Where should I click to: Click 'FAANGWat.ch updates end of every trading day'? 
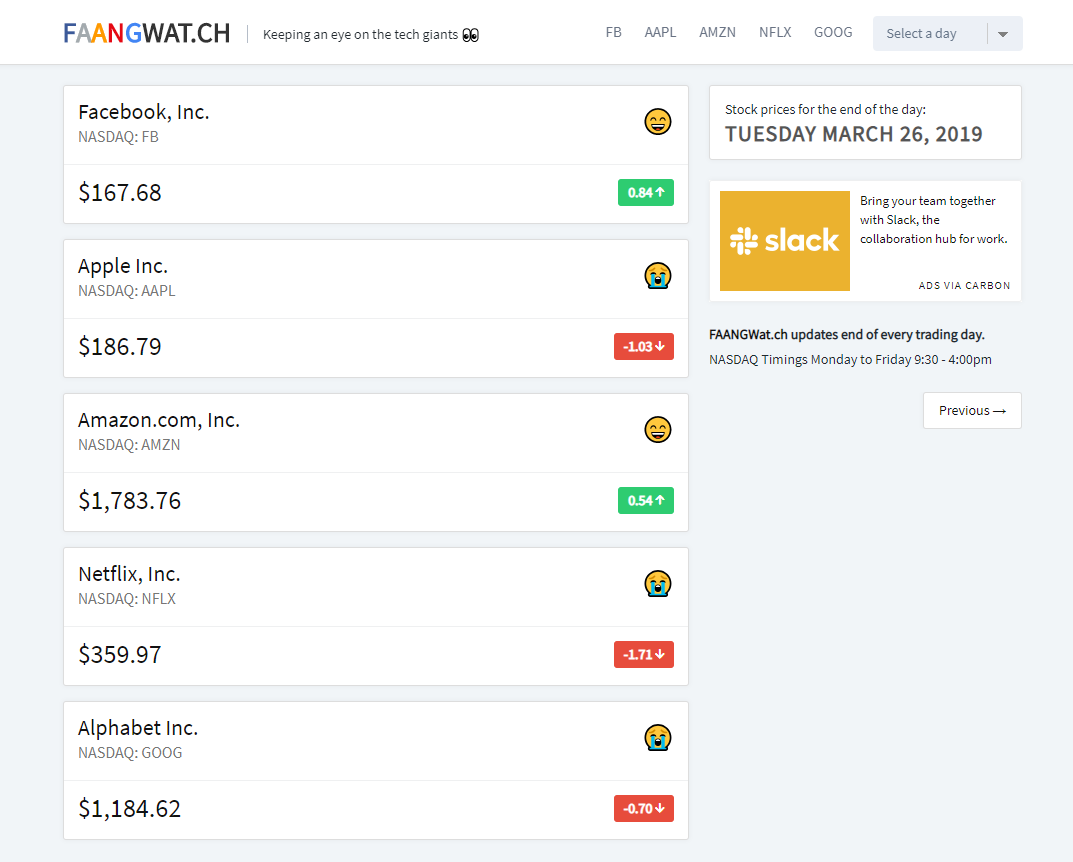pyautogui.click(x=846, y=335)
